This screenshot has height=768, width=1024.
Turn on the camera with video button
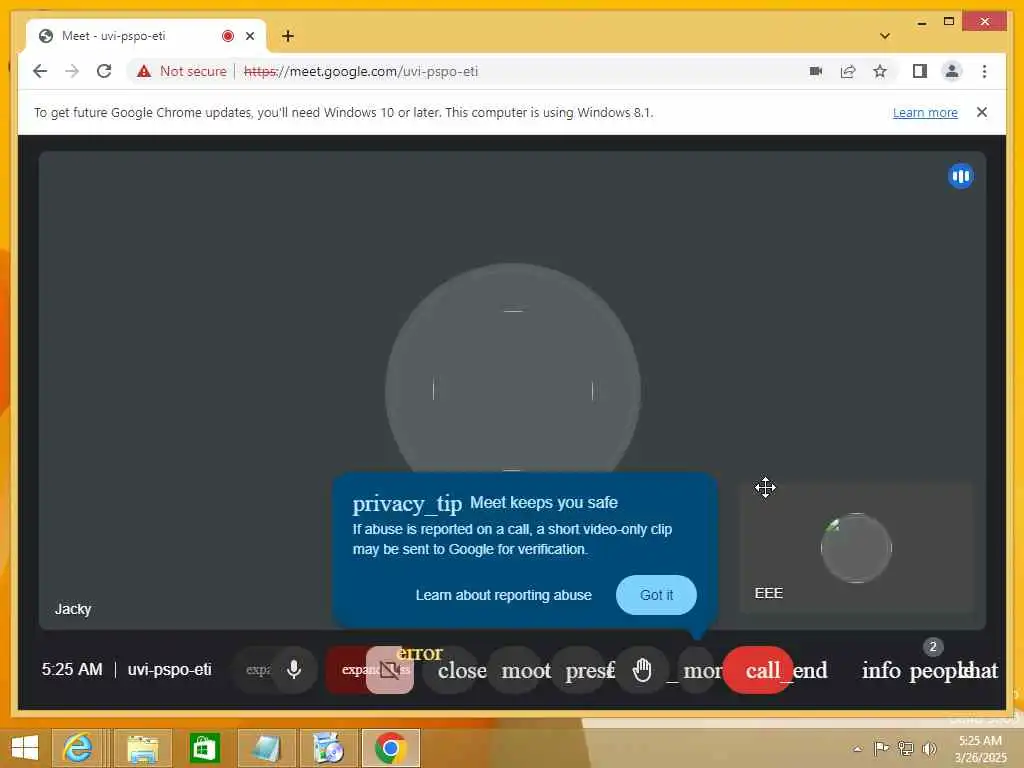tap(390, 670)
